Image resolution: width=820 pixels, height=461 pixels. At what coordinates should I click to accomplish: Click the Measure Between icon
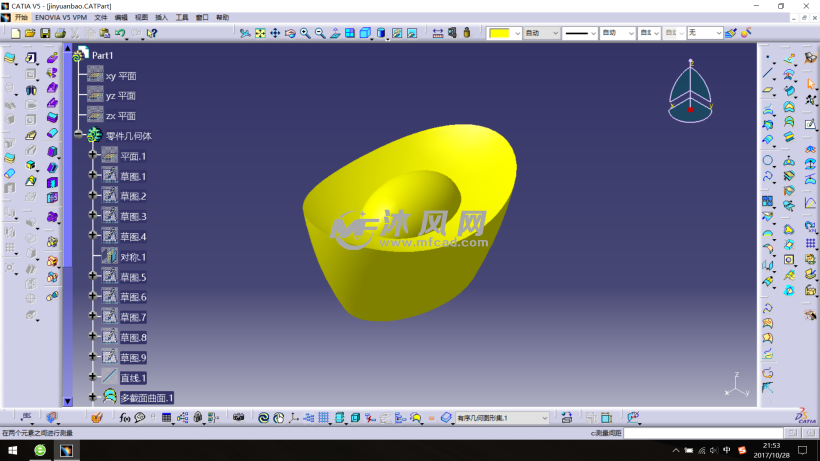[x=438, y=33]
